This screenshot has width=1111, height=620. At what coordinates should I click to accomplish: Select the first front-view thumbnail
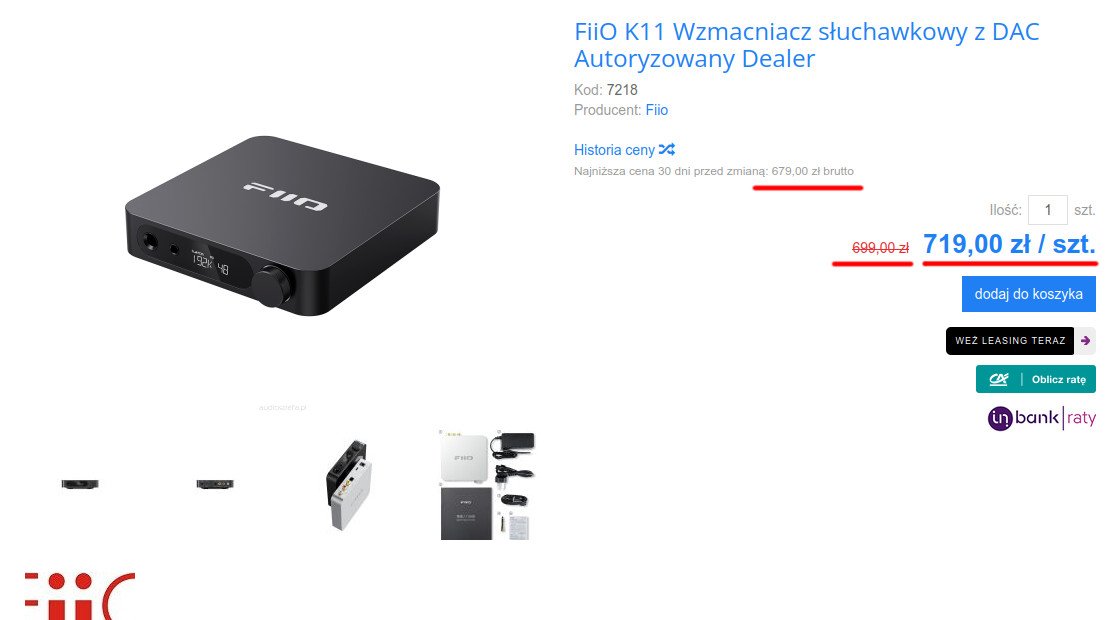coord(80,484)
